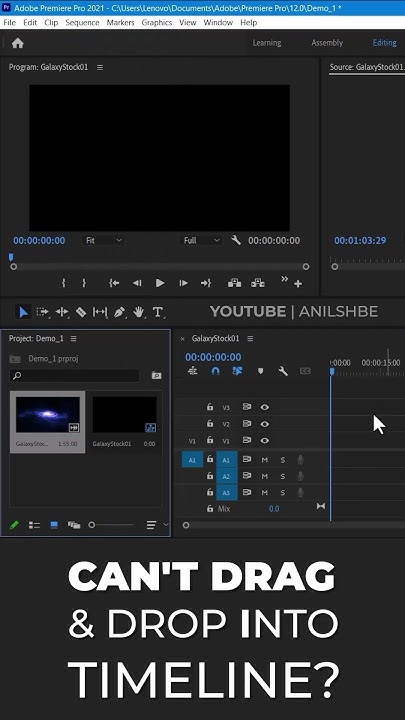Image resolution: width=405 pixels, height=720 pixels.
Task: Select the Track Select Forward tool
Action: [x=43, y=312]
